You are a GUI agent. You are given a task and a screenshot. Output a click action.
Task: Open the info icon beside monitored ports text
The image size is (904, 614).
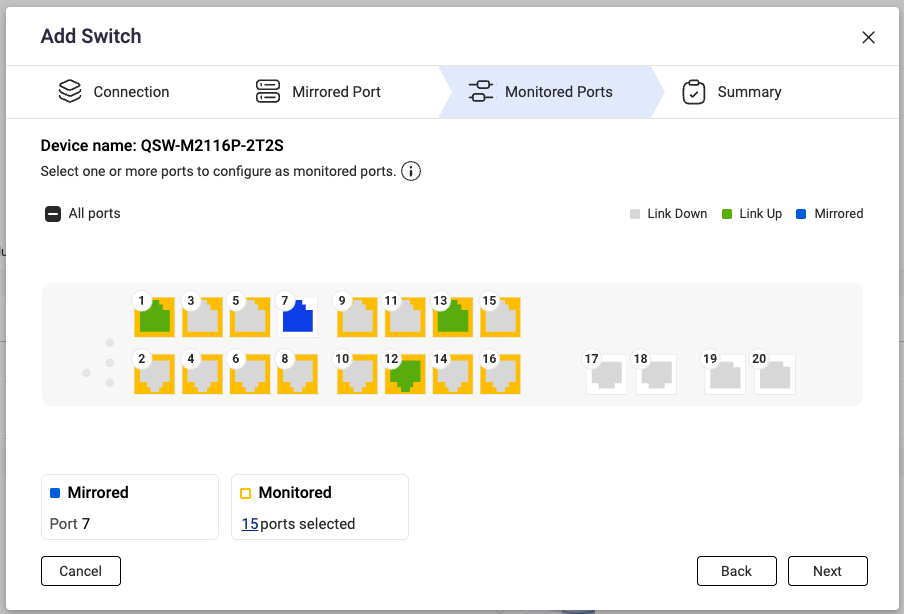411,171
